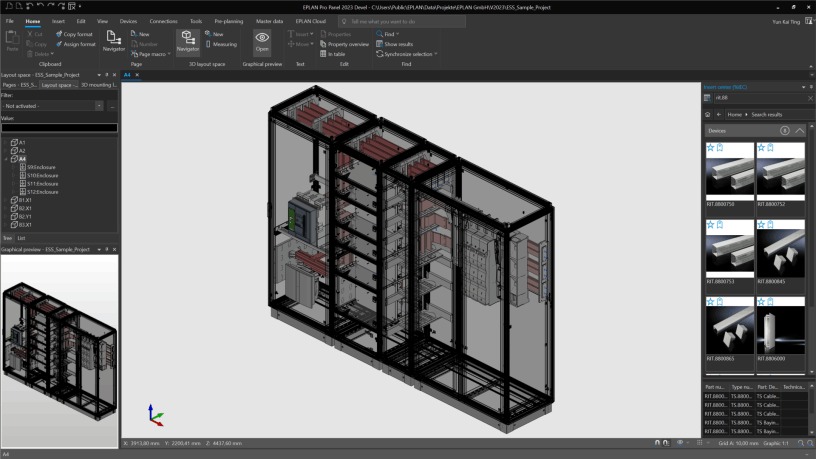Screen dimensions: 816x459
Task: Open Synchronize selection dropdown
Action: pos(436,54)
